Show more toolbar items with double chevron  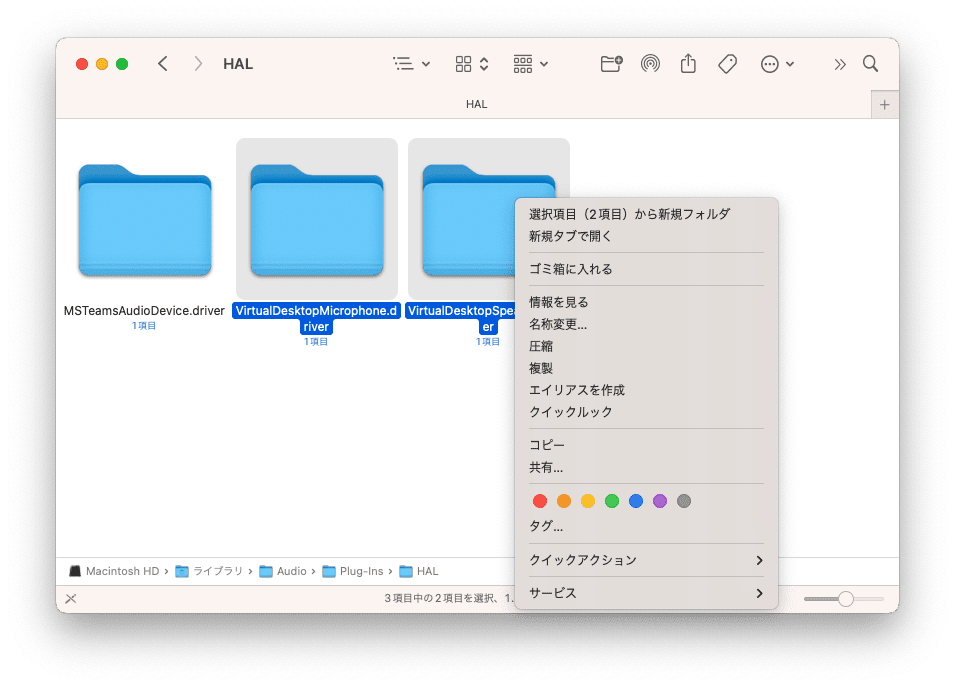pos(840,64)
